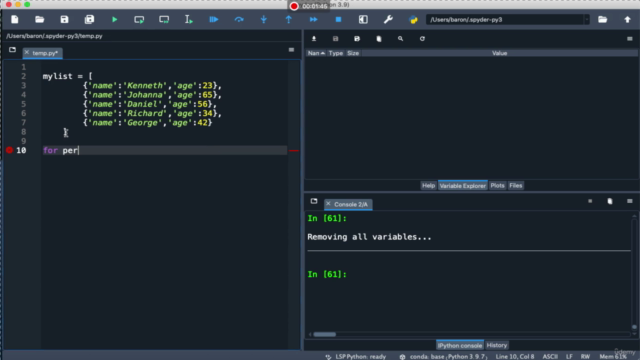
Task: Remove all variables from the console toolbar
Action: [x=610, y=201]
